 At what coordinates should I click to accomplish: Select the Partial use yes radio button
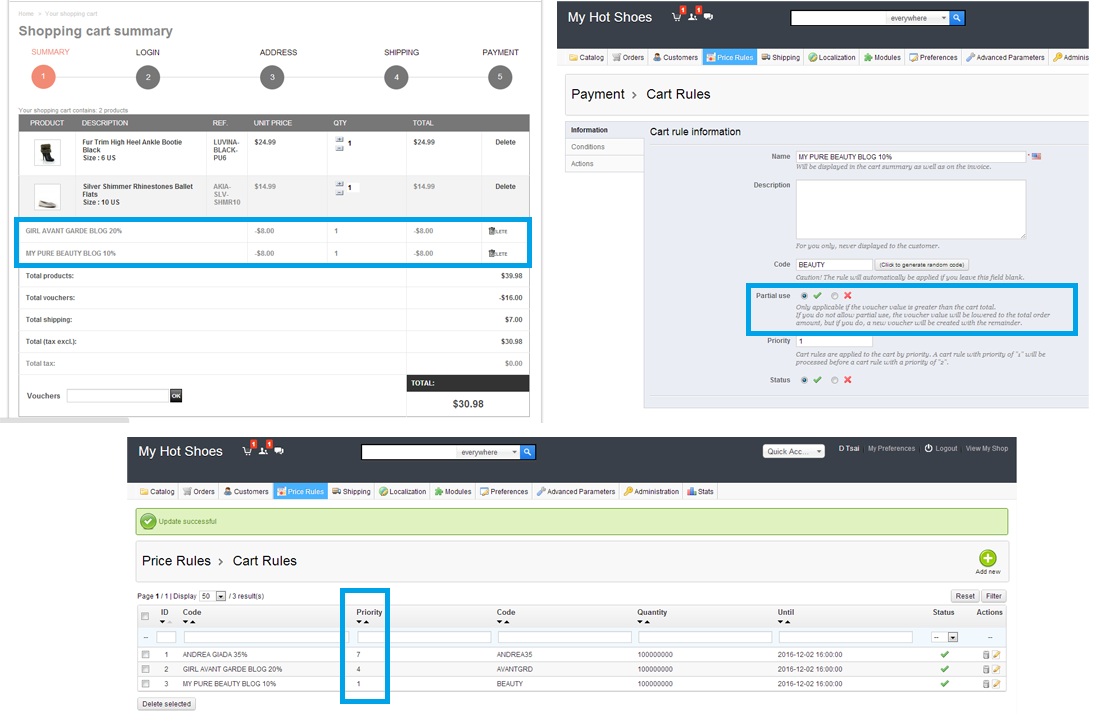[x=804, y=296]
